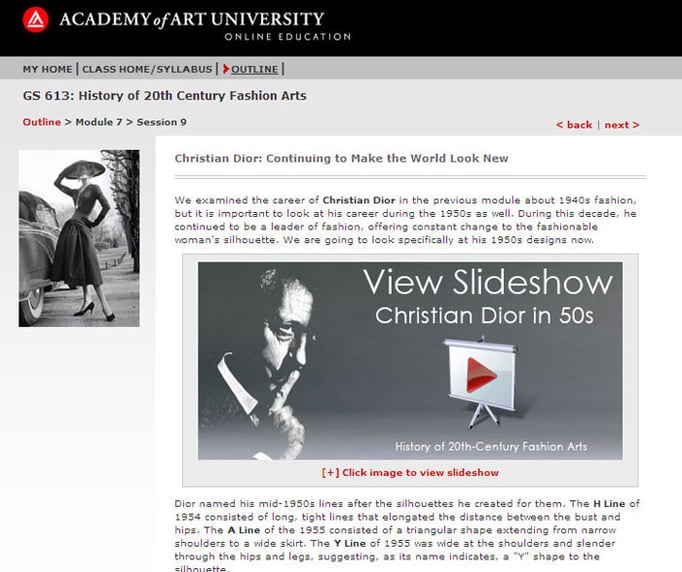Viewport: 682px width, 572px height.
Task: Click 'Christian Dior in 50s' banner subtitle
Action: pyautogui.click(x=484, y=315)
